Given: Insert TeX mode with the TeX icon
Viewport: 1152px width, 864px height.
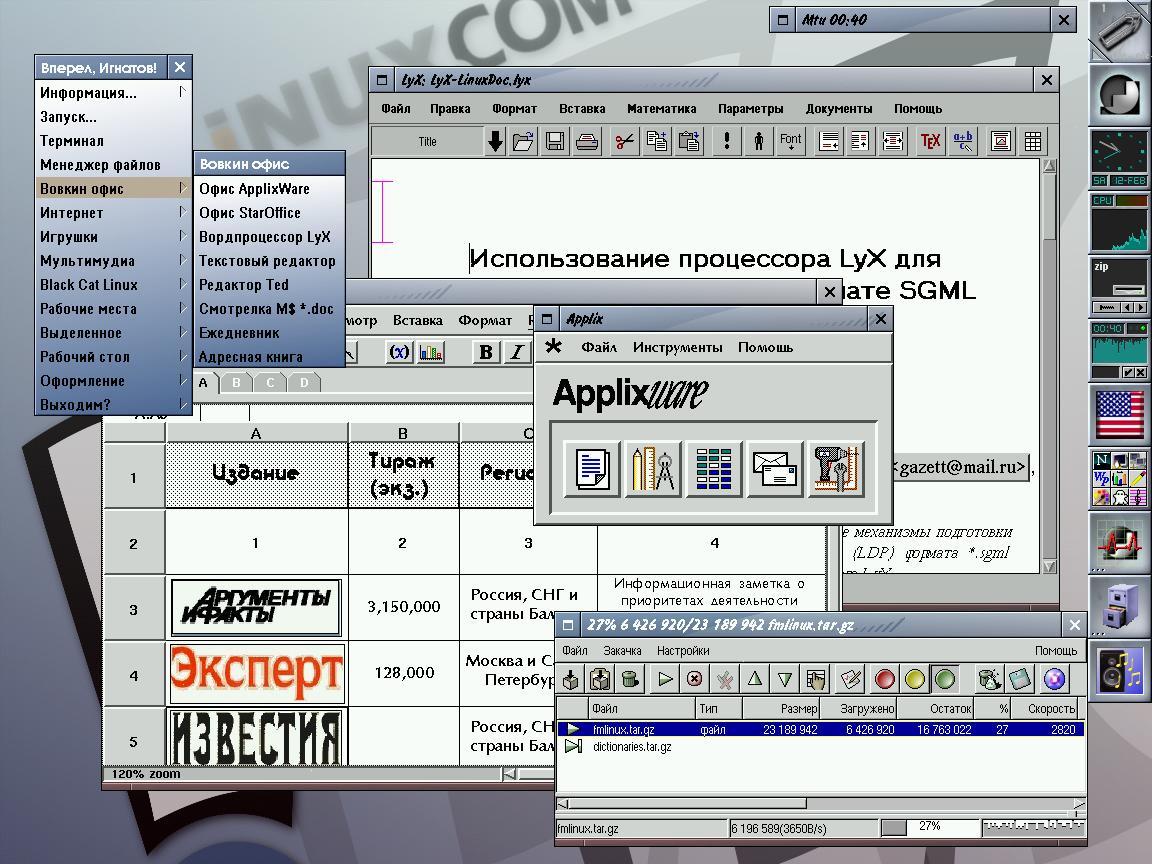Looking at the screenshot, I should [x=930, y=140].
